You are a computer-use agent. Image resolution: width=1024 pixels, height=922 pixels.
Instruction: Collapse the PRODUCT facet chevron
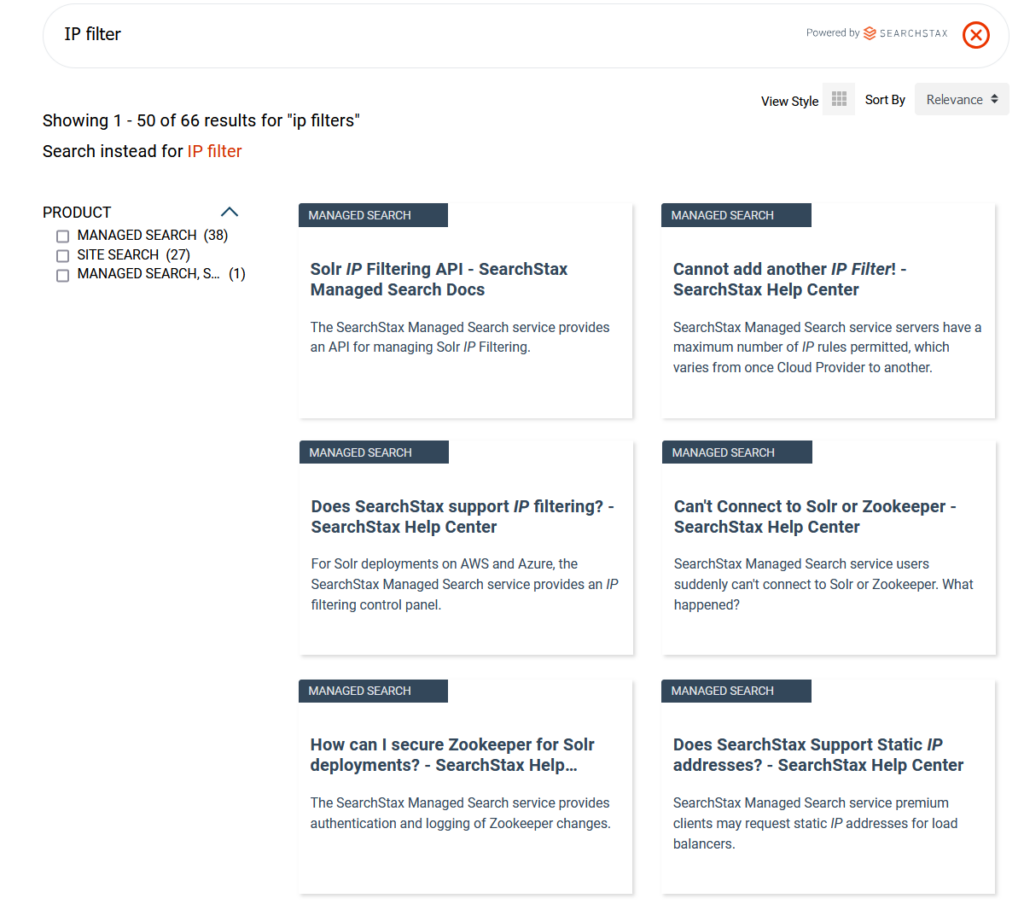pyautogui.click(x=229, y=212)
